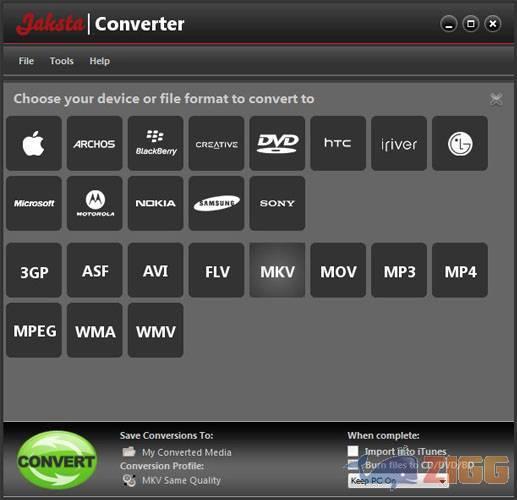Pick the iriver device tile
517x500 pixels.
coord(399,143)
